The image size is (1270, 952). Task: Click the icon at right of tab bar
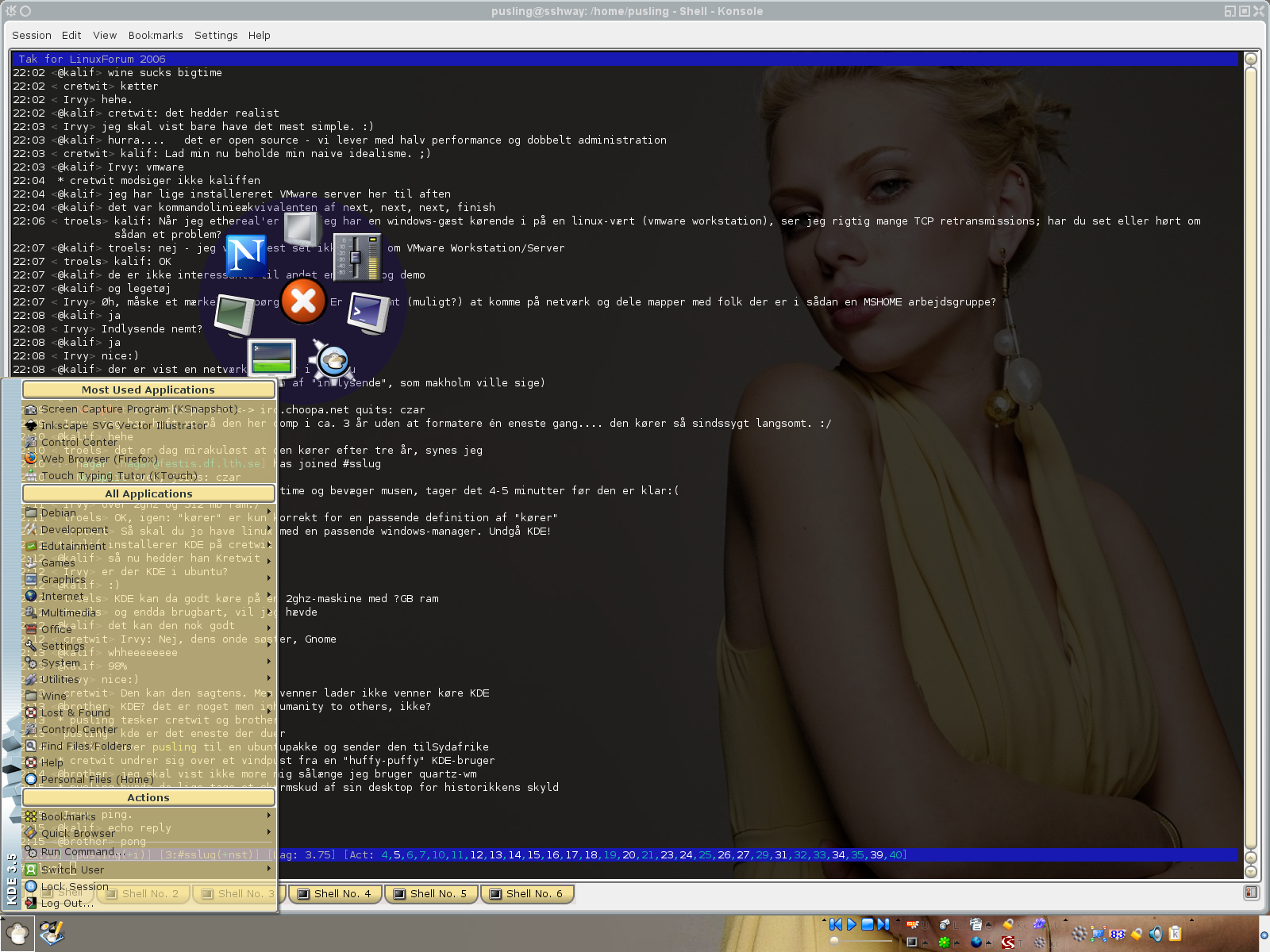coord(1251,892)
